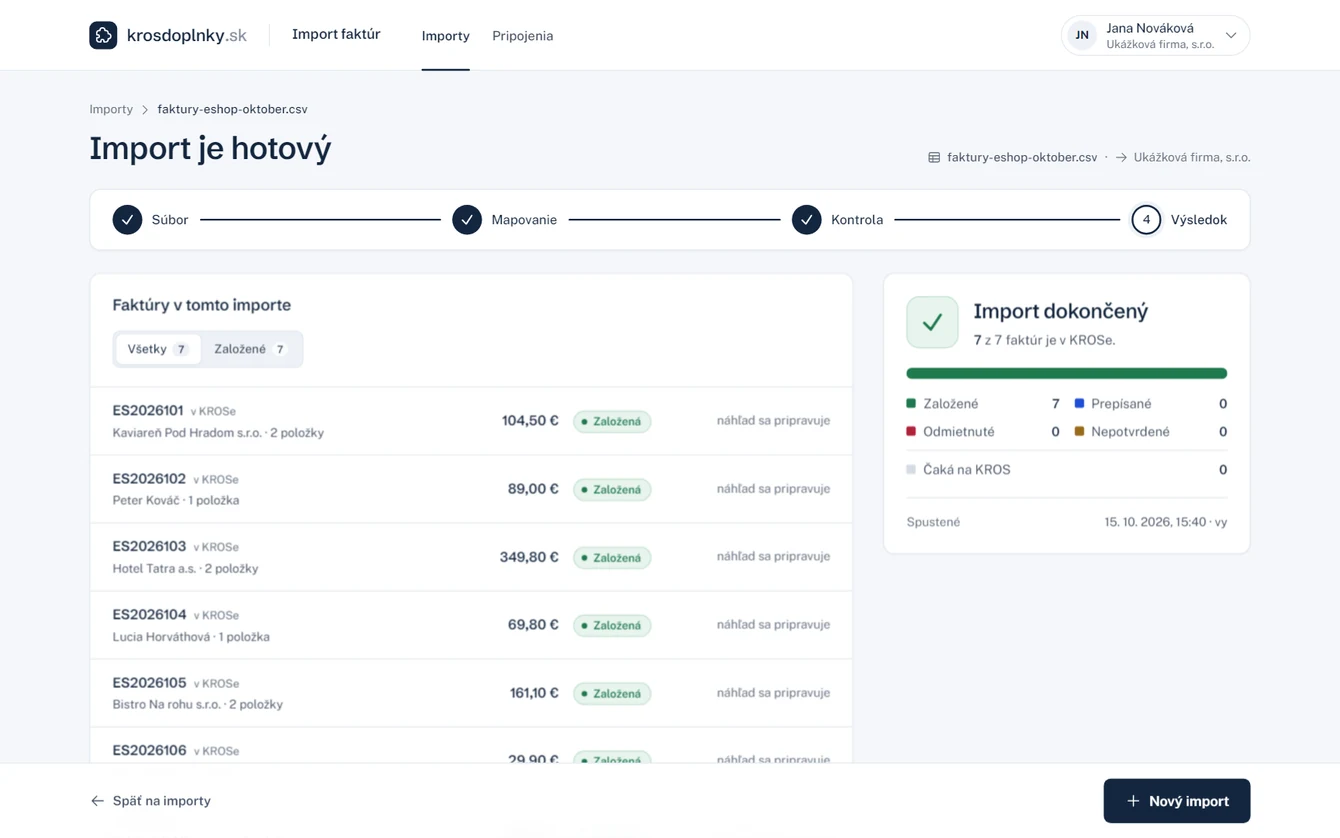Viewport: 1340px width, 838px height.
Task: Open the Importy tab
Action: 446,36
